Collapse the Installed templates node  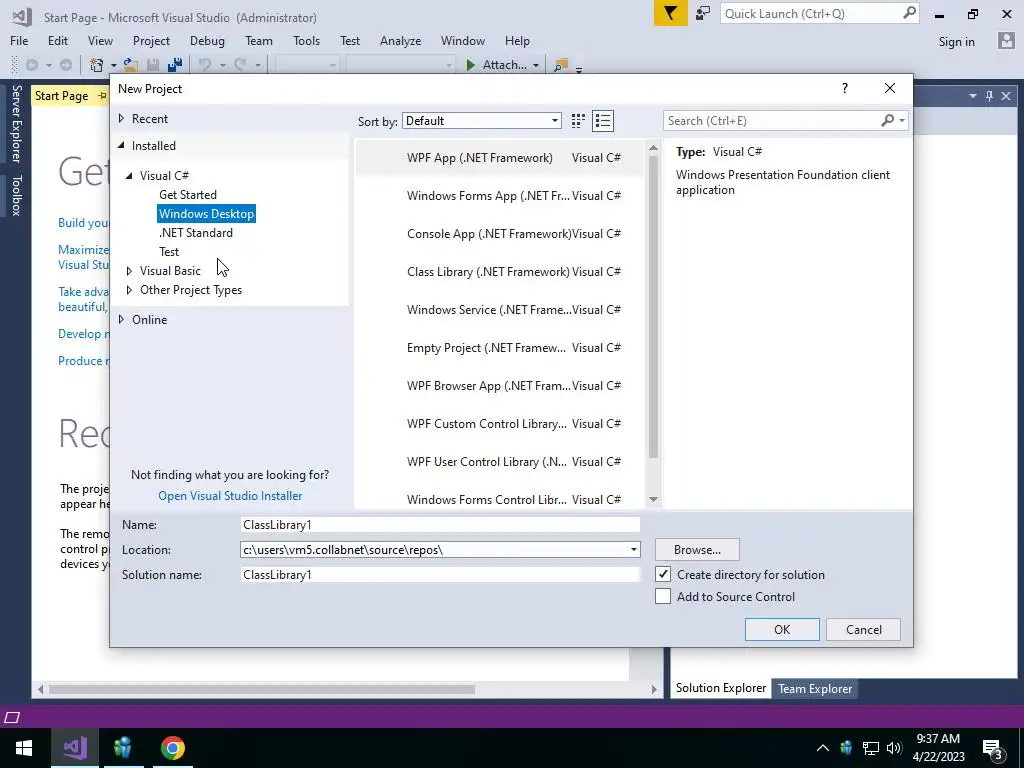(121, 146)
